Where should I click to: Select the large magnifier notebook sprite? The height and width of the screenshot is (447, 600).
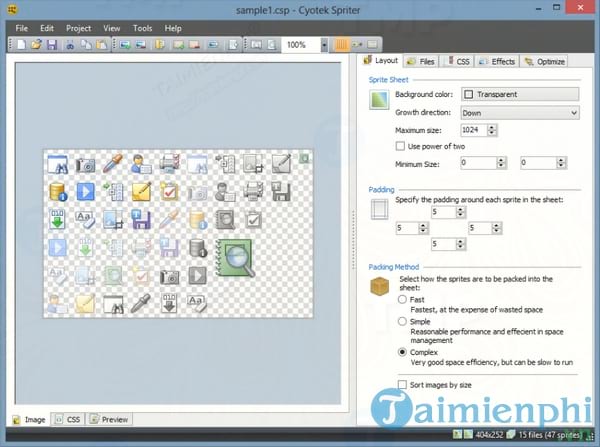pyautogui.click(x=237, y=258)
